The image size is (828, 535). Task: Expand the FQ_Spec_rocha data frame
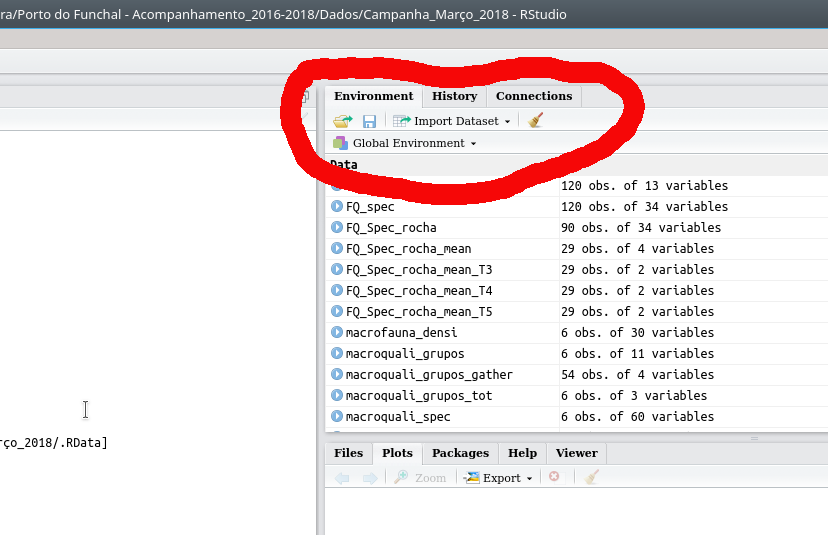point(336,227)
